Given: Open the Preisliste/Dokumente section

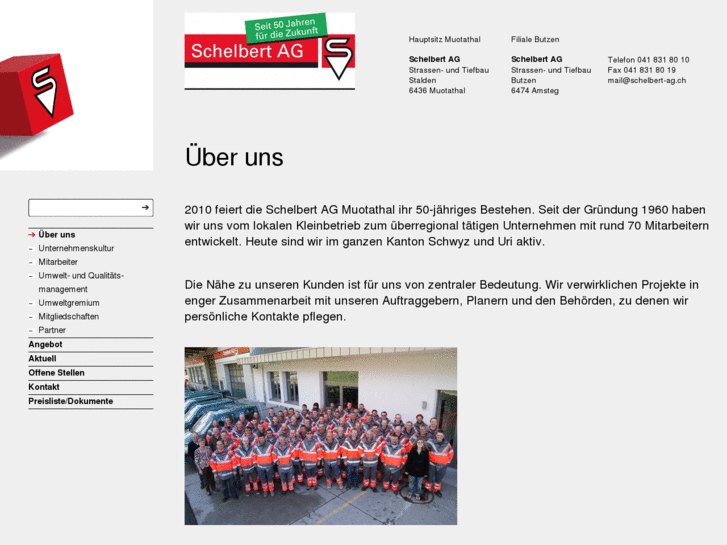Looking at the screenshot, I should [70, 401].
